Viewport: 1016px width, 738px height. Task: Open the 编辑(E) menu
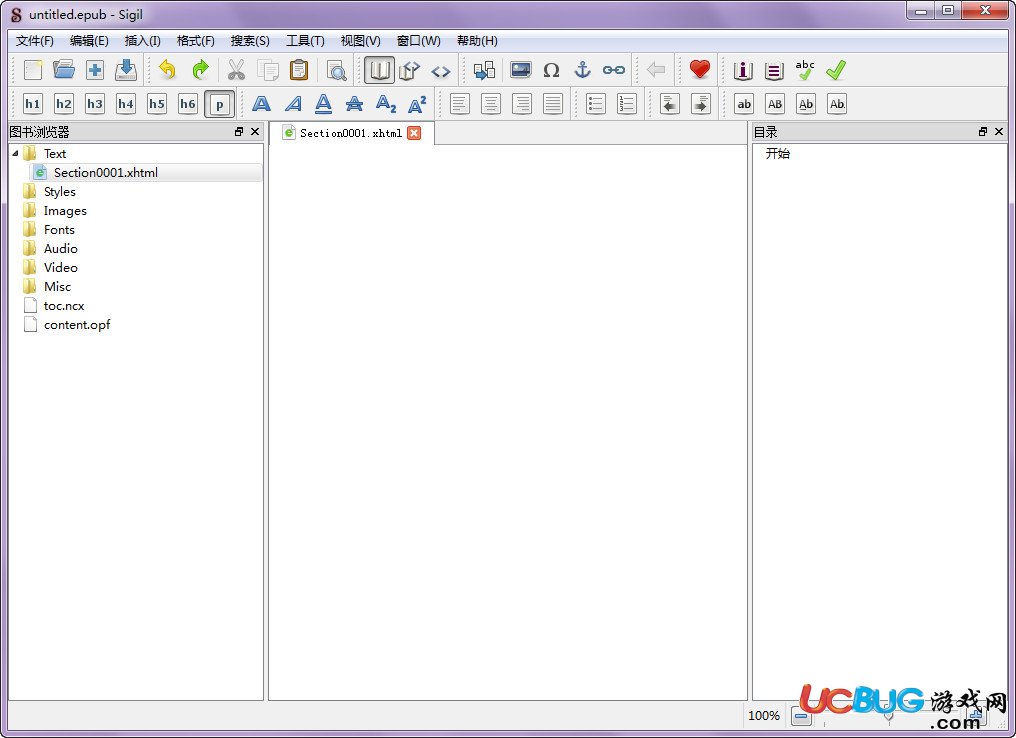pos(89,41)
